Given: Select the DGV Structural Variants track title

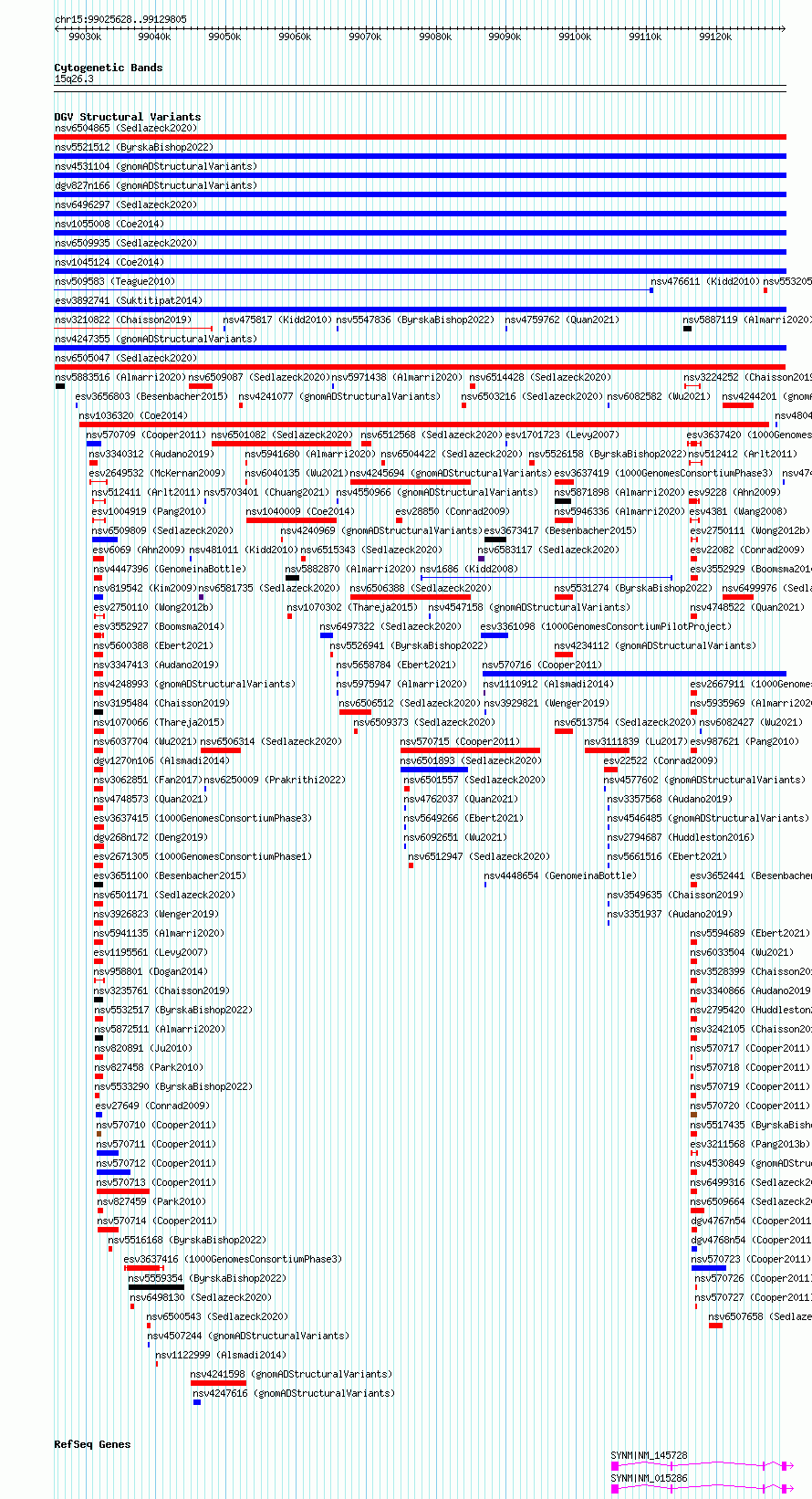Looking at the screenshot, I should tap(128, 117).
